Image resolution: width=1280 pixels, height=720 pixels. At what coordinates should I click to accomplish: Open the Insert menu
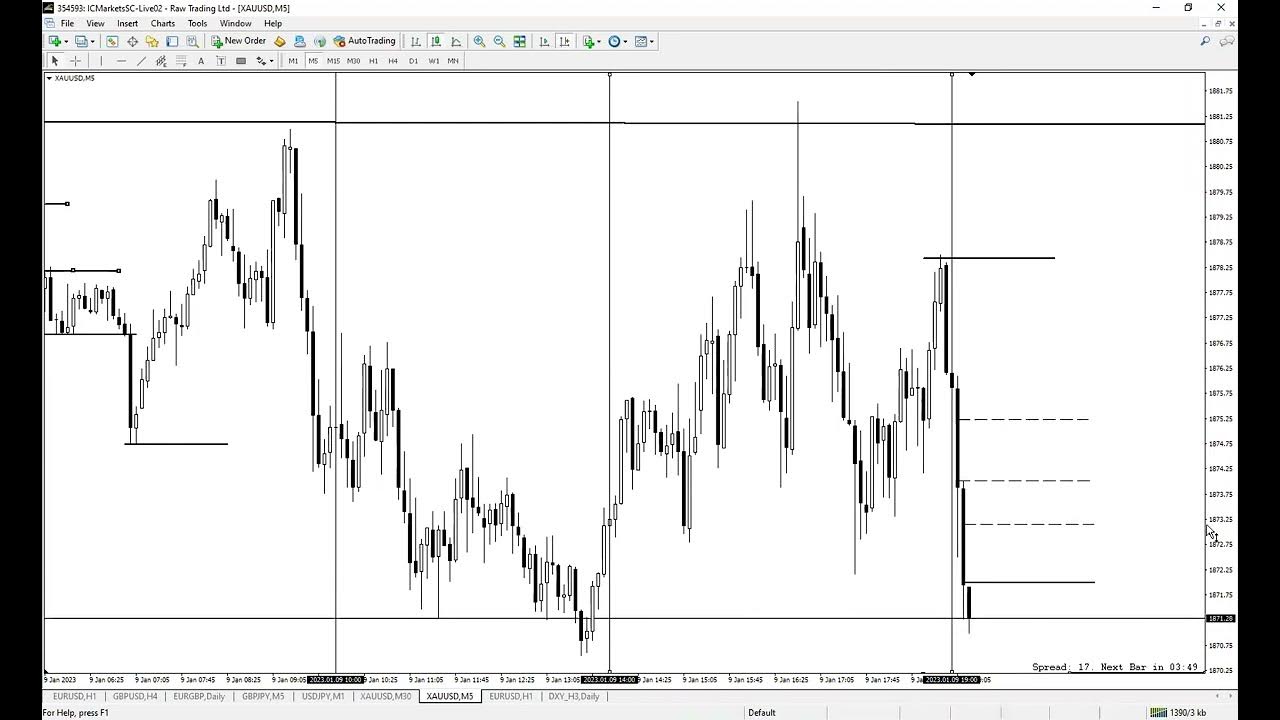128,23
